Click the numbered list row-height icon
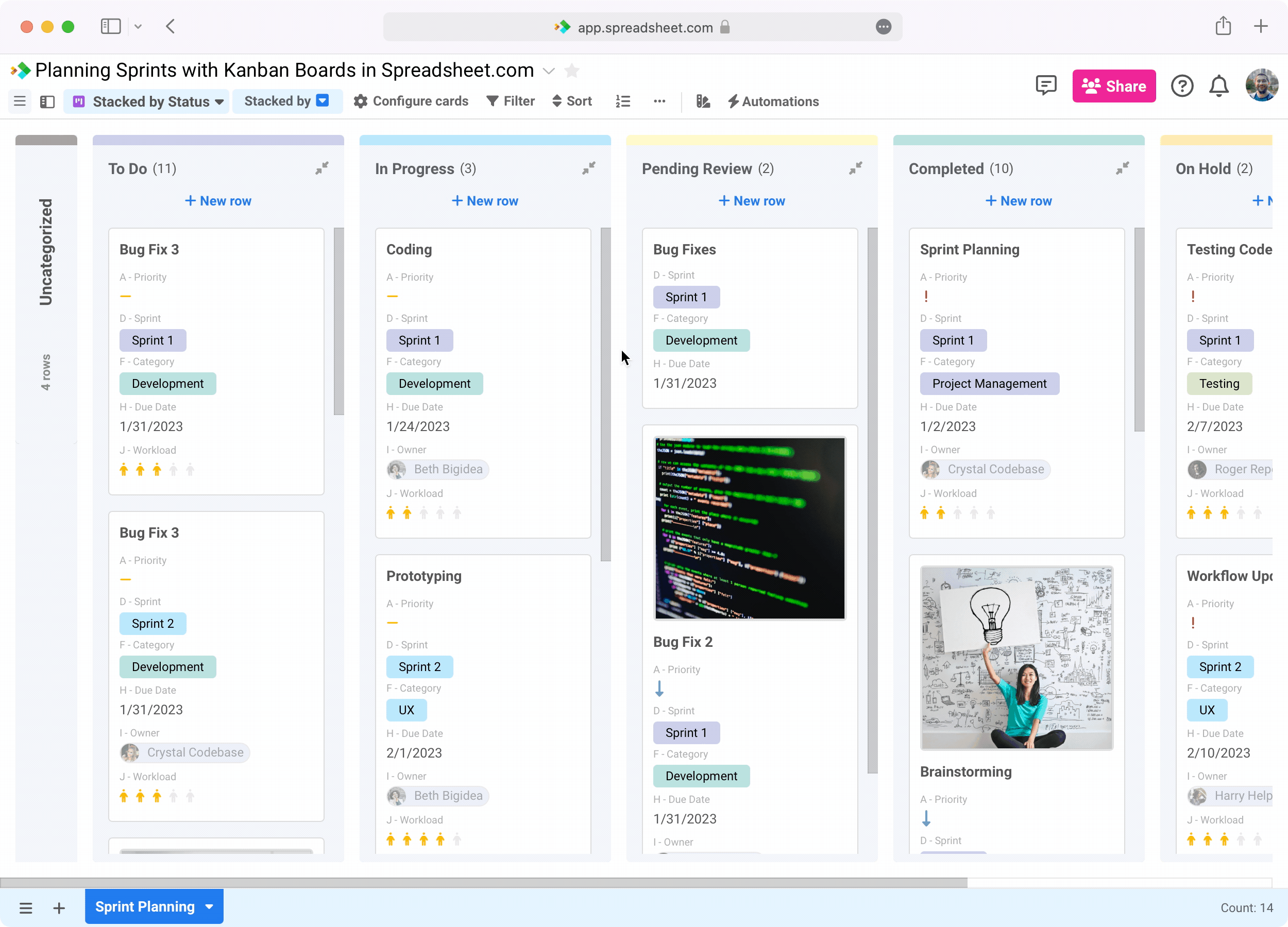Screen dimensions: 1288x927 click(x=623, y=101)
